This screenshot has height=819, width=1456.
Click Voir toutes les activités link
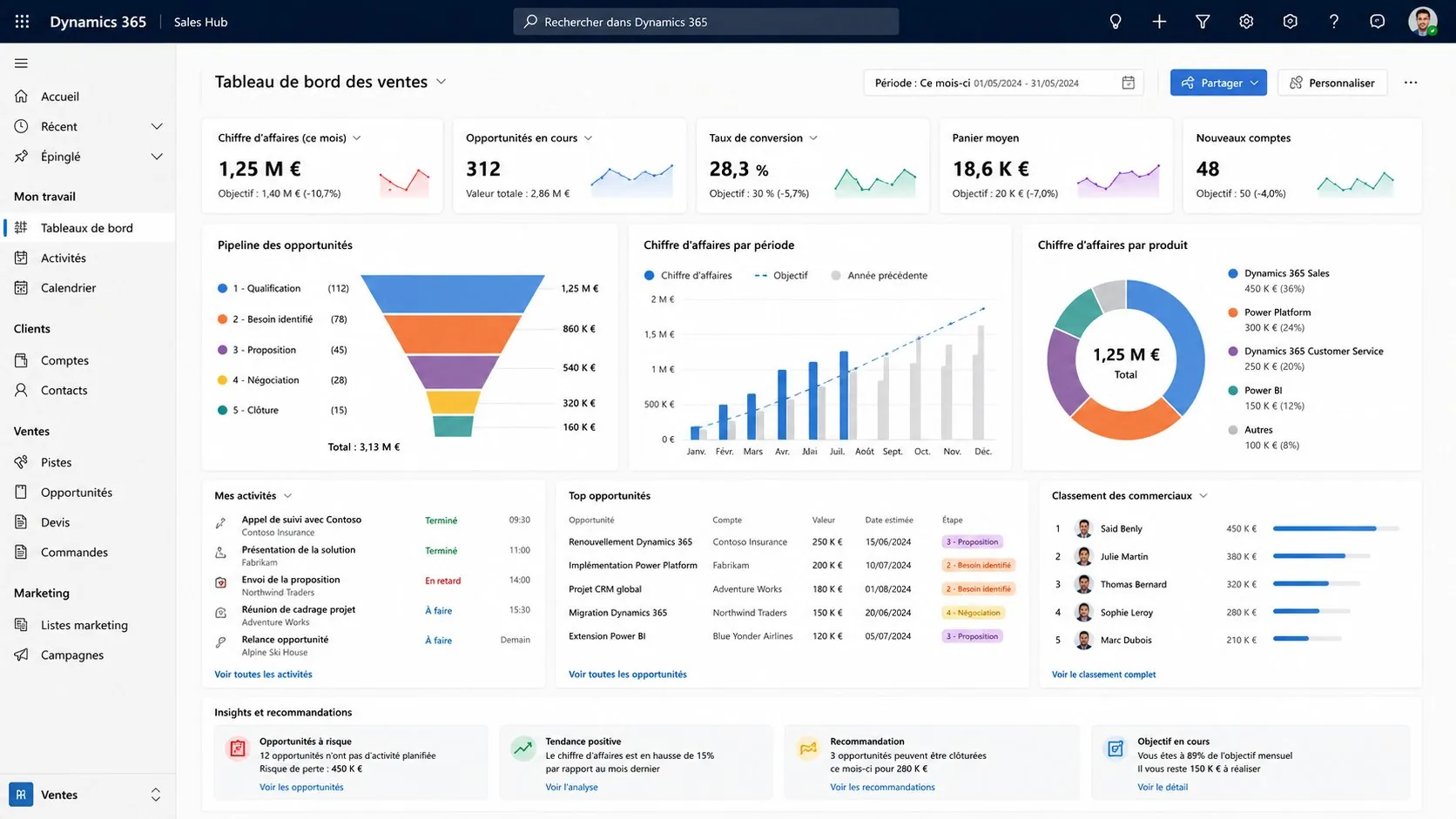(263, 675)
